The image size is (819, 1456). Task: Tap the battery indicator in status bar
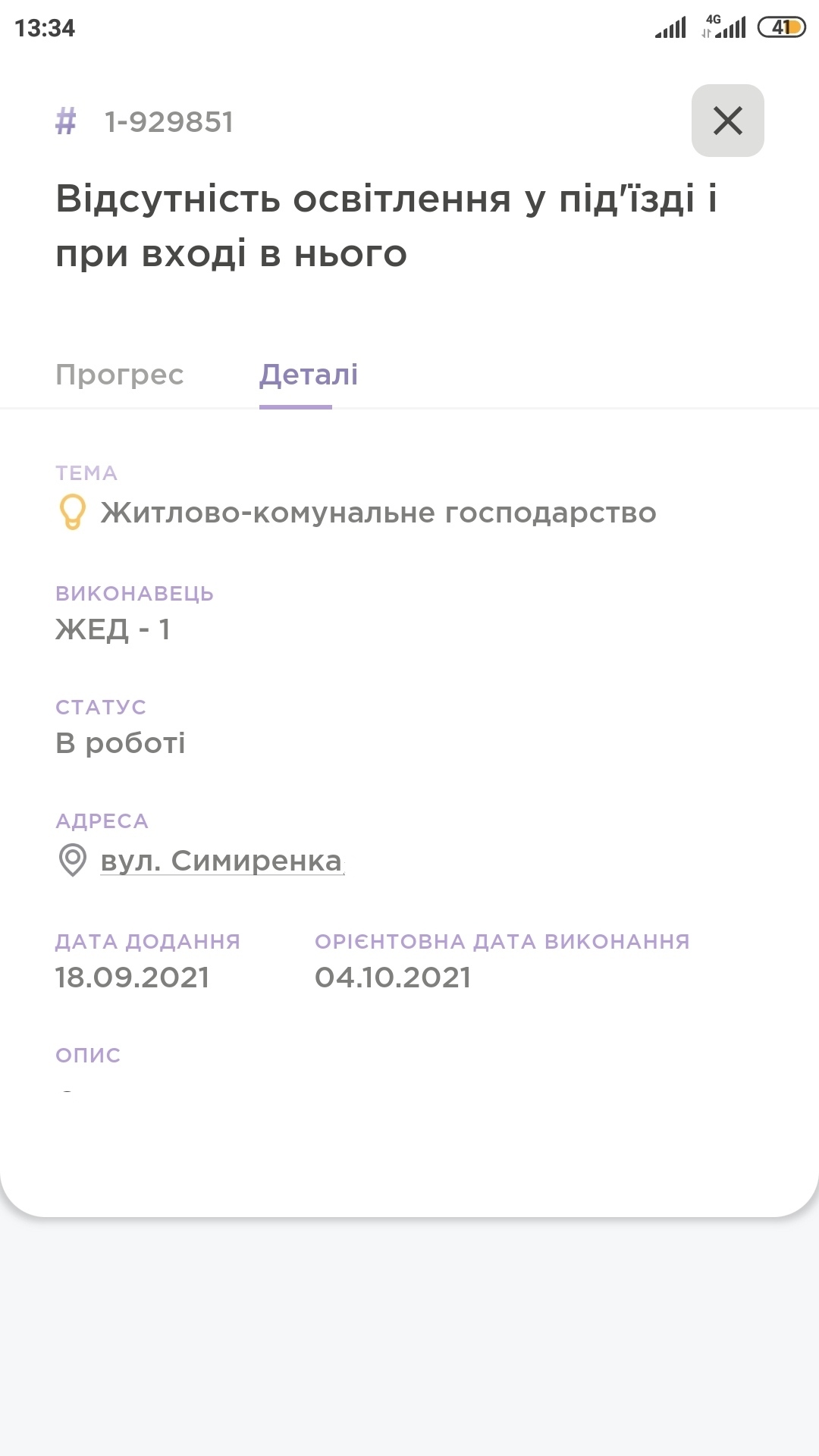(781, 28)
